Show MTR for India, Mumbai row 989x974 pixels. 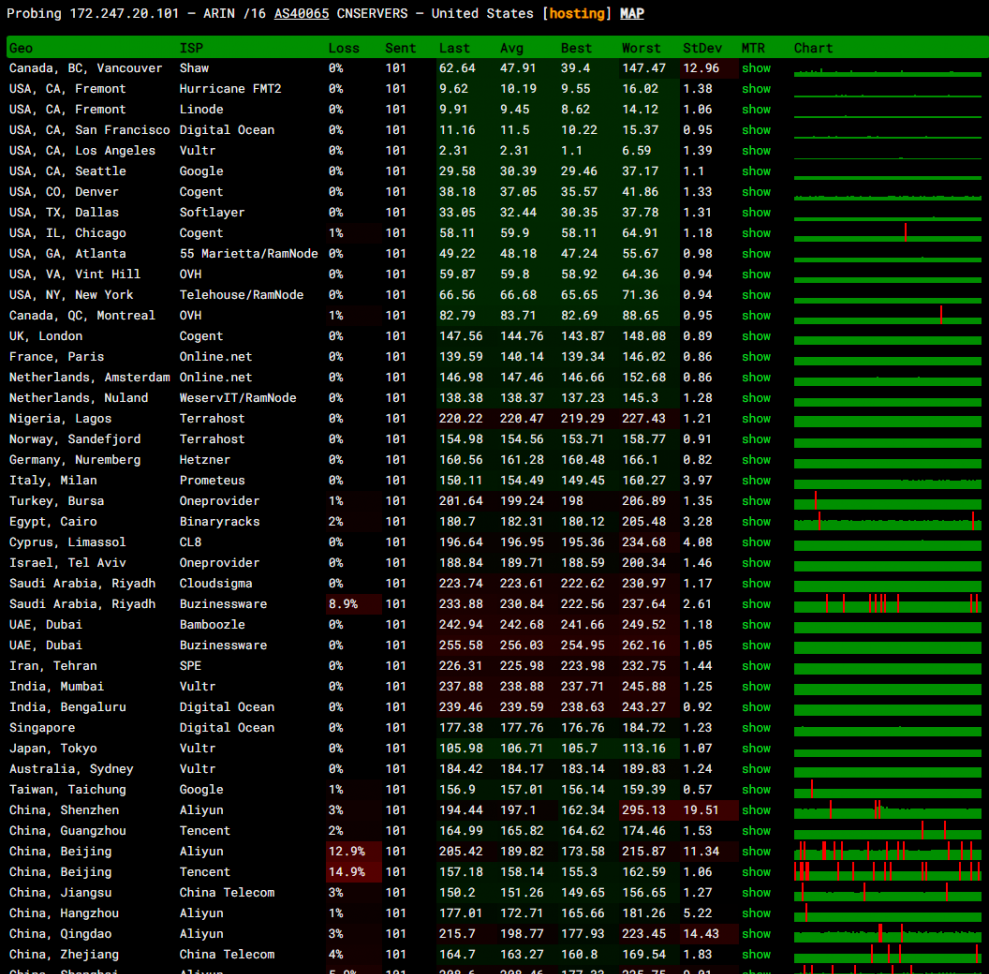[756, 686]
